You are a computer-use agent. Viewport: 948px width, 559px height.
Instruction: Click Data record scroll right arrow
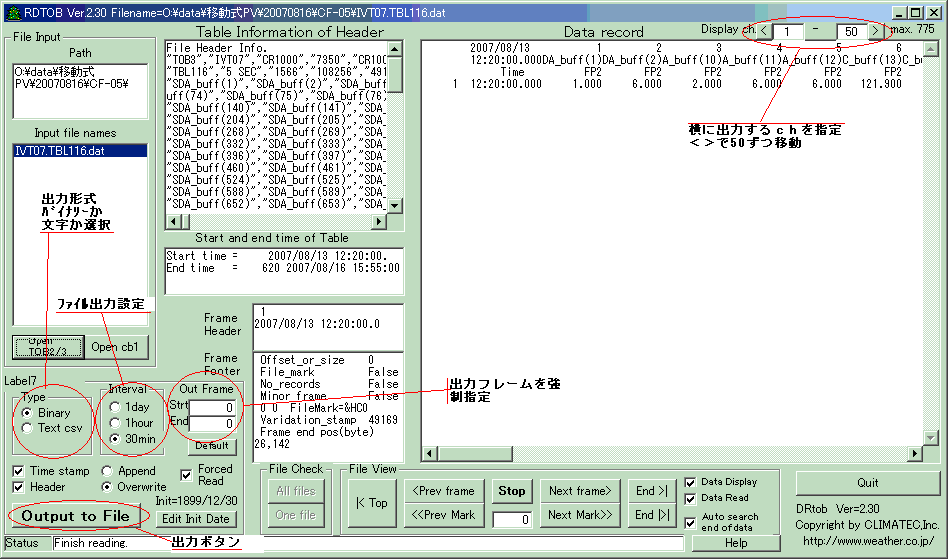click(915, 453)
